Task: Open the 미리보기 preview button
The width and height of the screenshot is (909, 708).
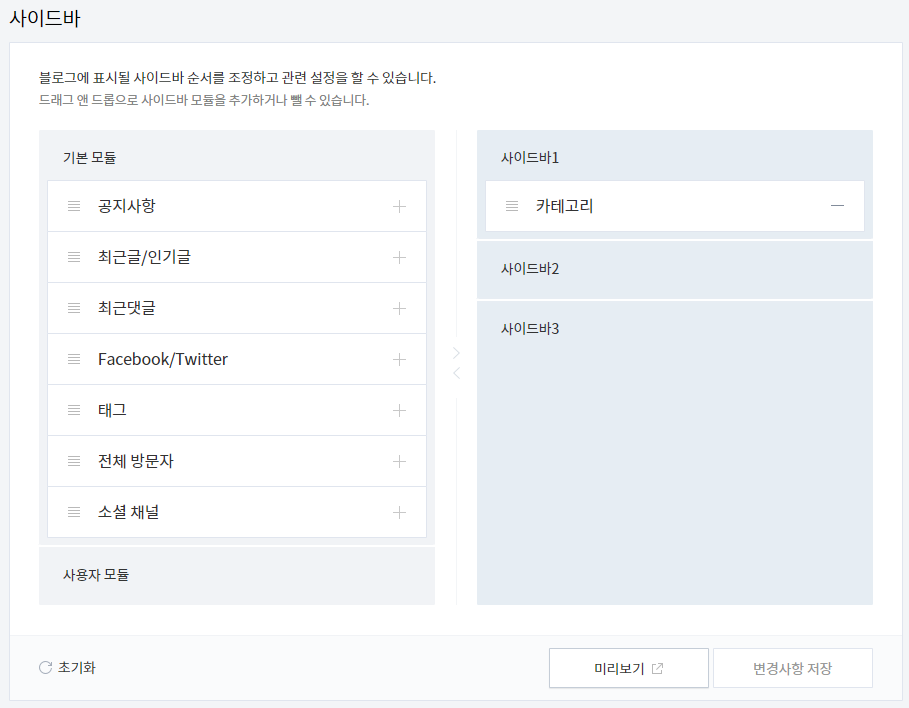Action: pyautogui.click(x=629, y=668)
